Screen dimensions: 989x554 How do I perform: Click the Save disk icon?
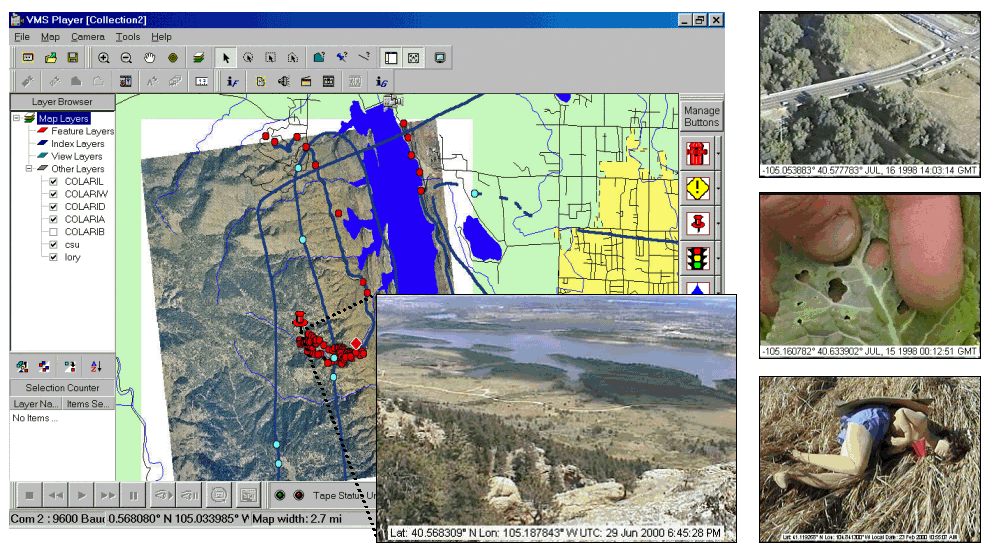73,58
